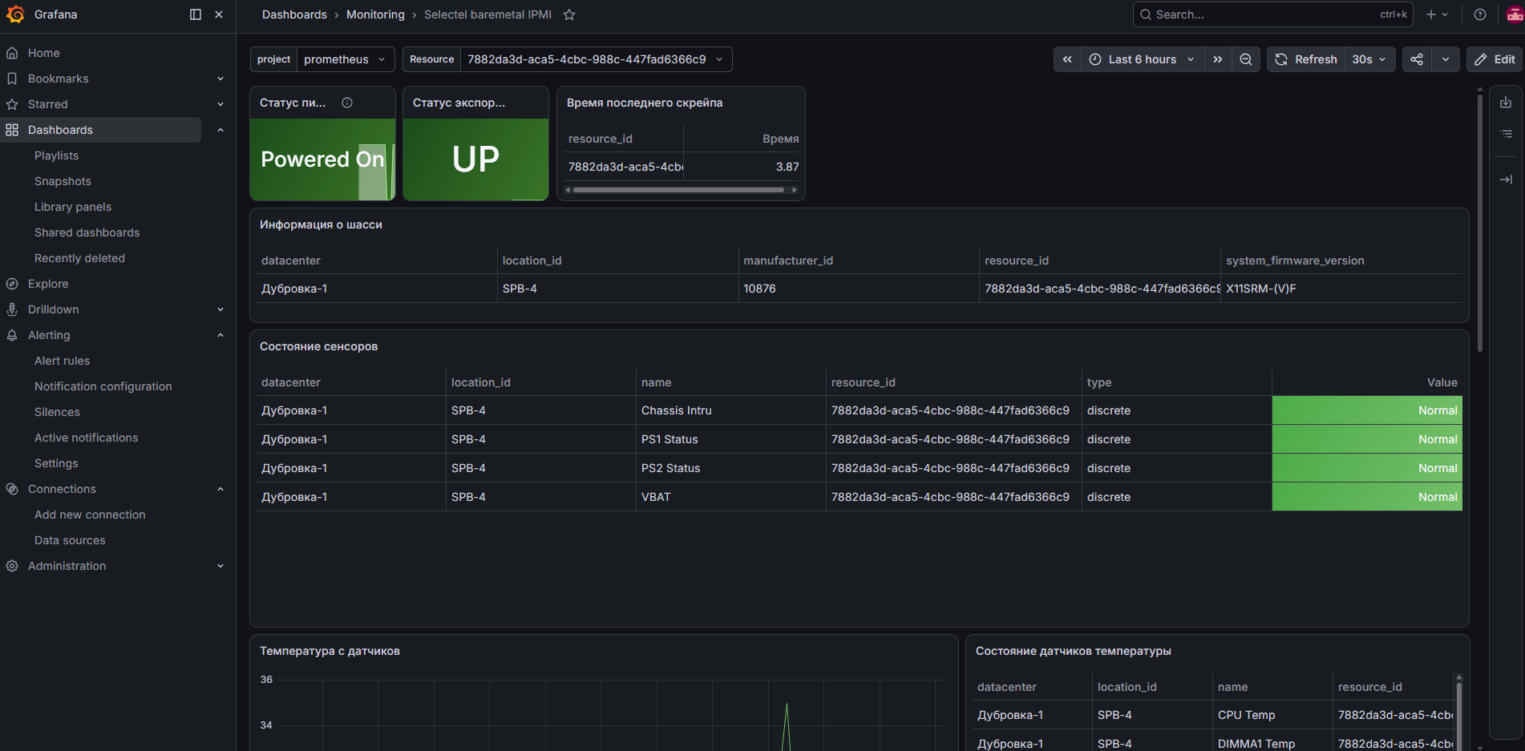Click the Normal value in VBAT row
Image resolution: width=1525 pixels, height=751 pixels.
pos(1367,497)
